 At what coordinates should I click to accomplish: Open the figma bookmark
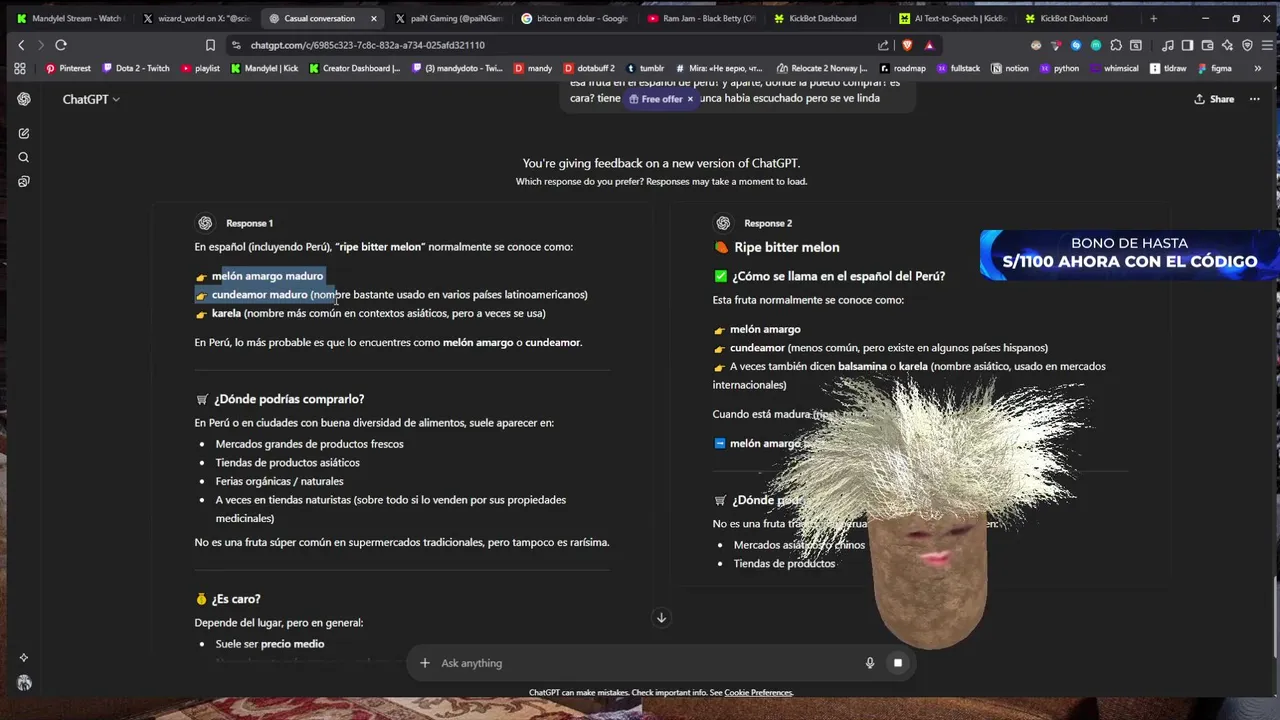point(1214,68)
